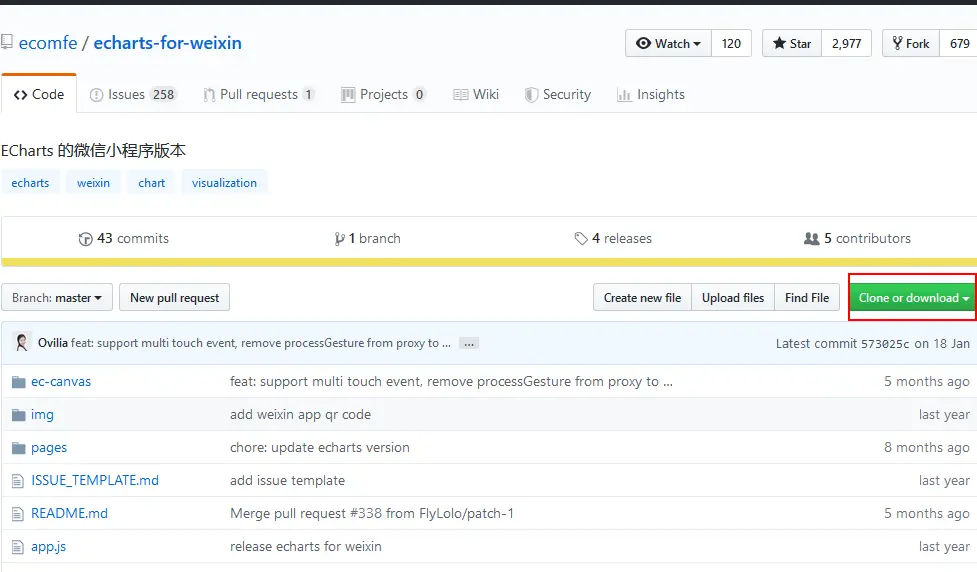Open the Projects tab
Screen dimensions: 977x572
click(384, 94)
